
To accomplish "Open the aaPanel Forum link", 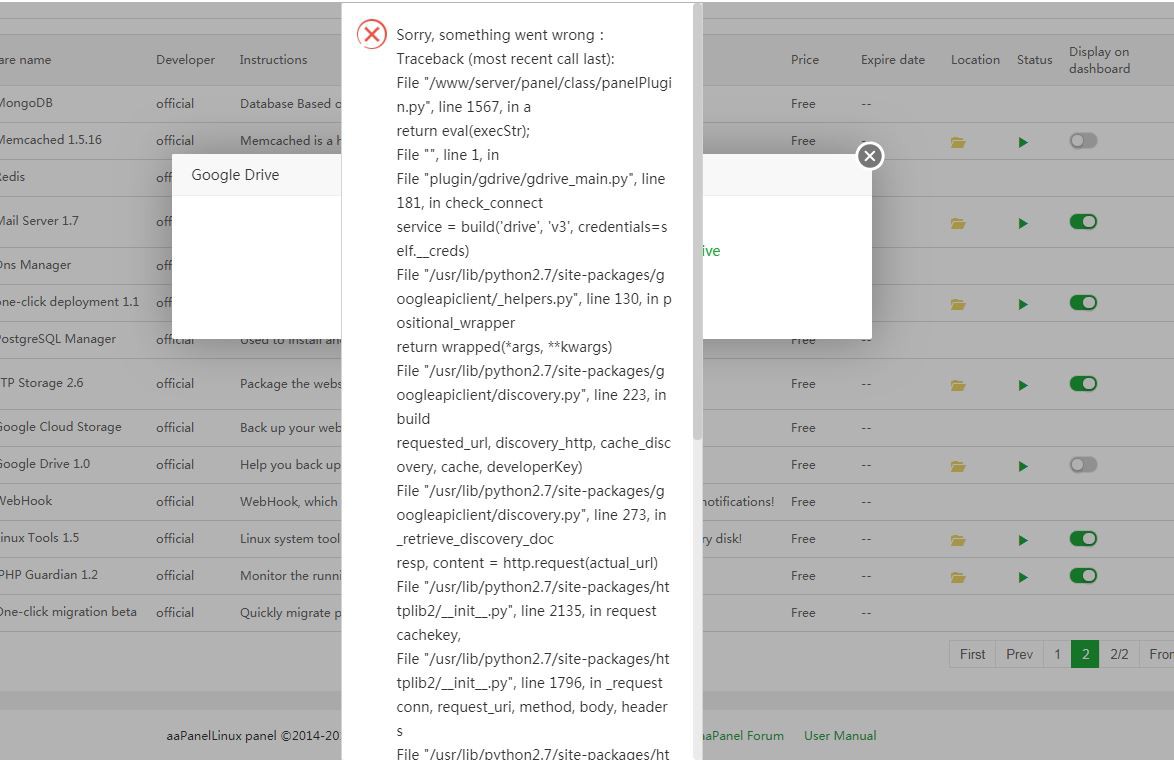I will (742, 735).
